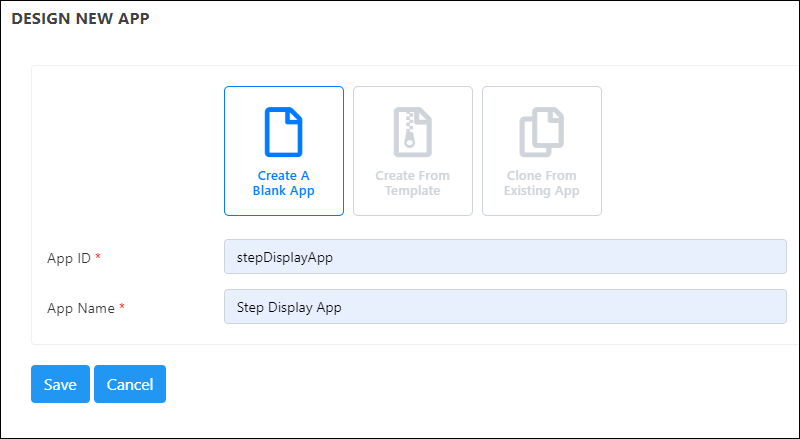Focus the App Name input field
Viewport: 800px width, 439px height.
pos(505,306)
